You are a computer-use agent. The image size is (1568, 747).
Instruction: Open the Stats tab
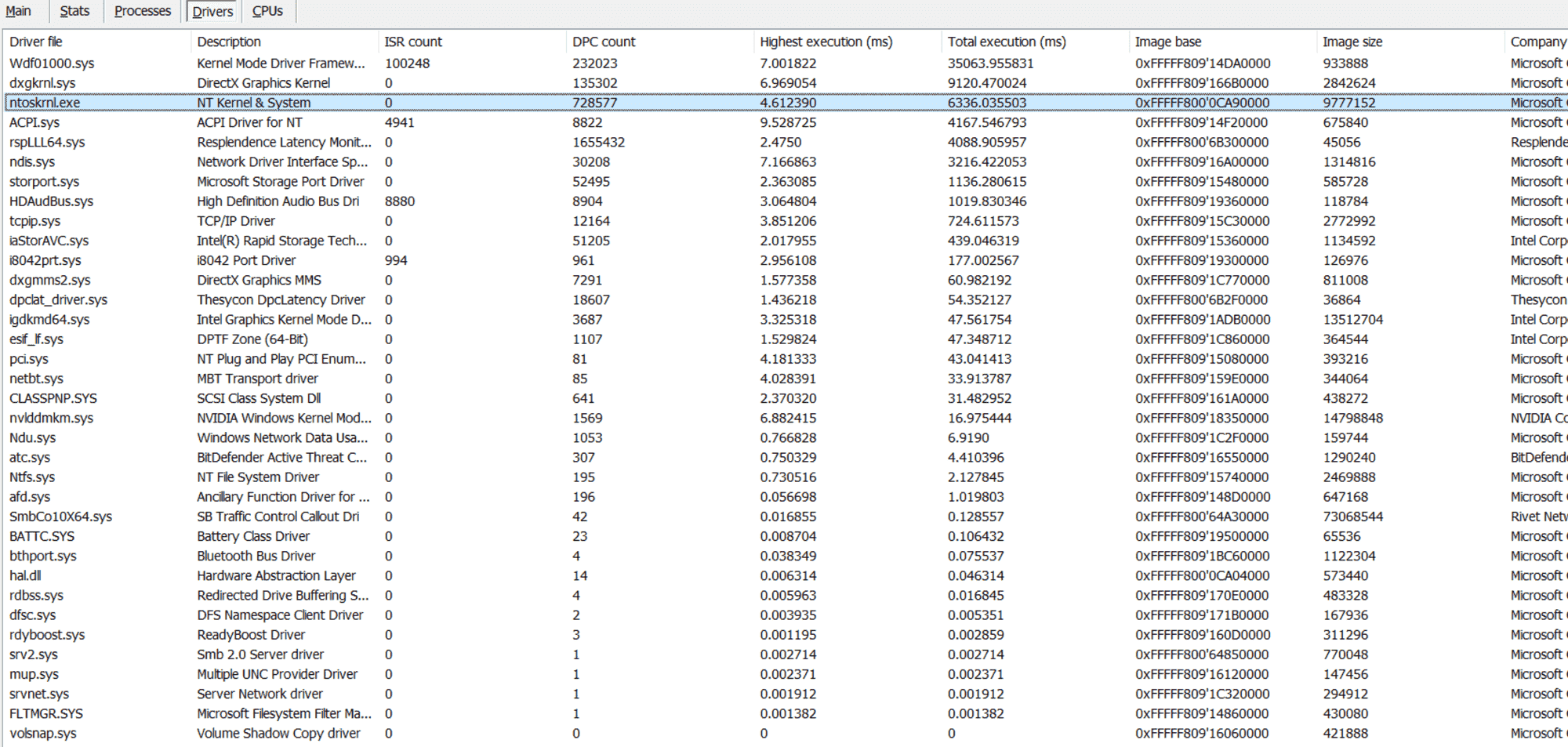point(74,11)
